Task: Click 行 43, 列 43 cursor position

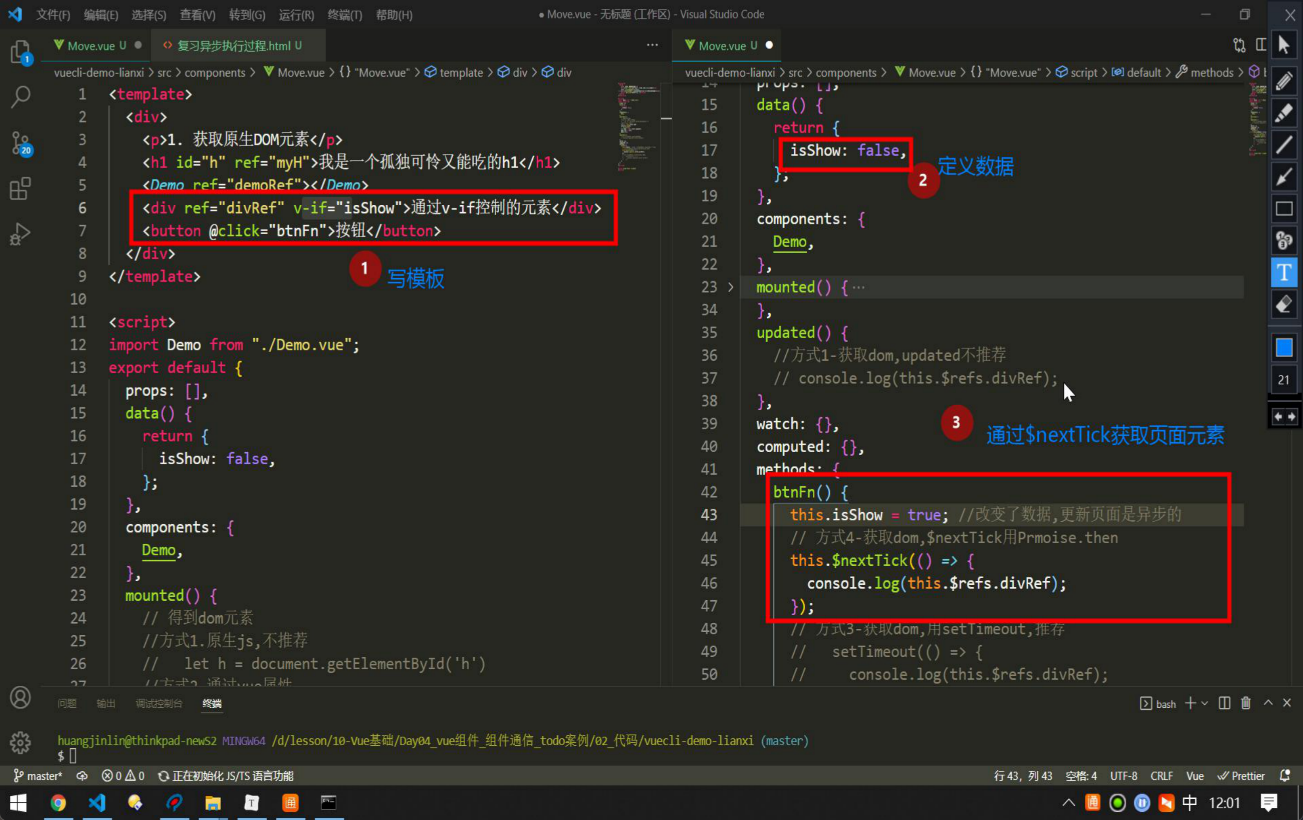Action: [x=1023, y=776]
